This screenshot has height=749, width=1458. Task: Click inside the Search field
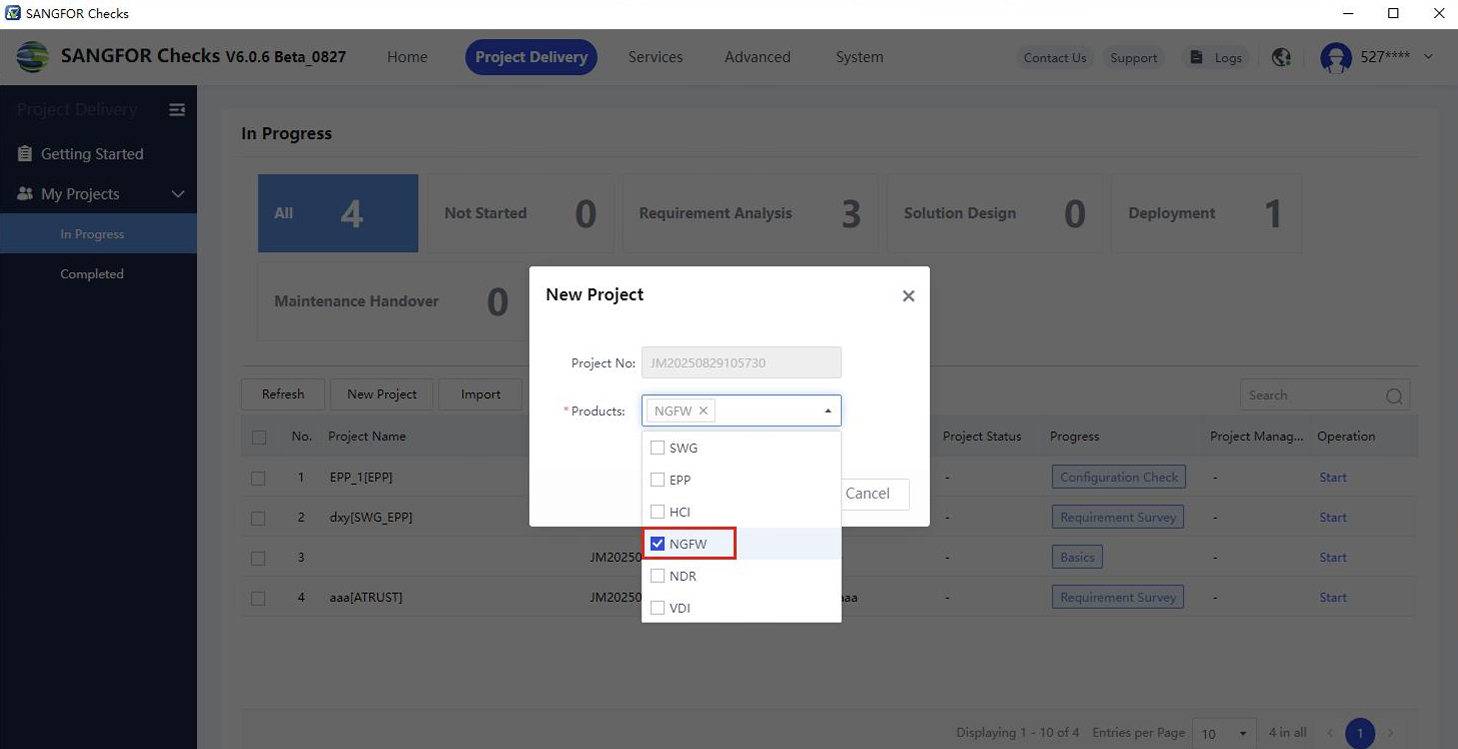tap(1310, 395)
